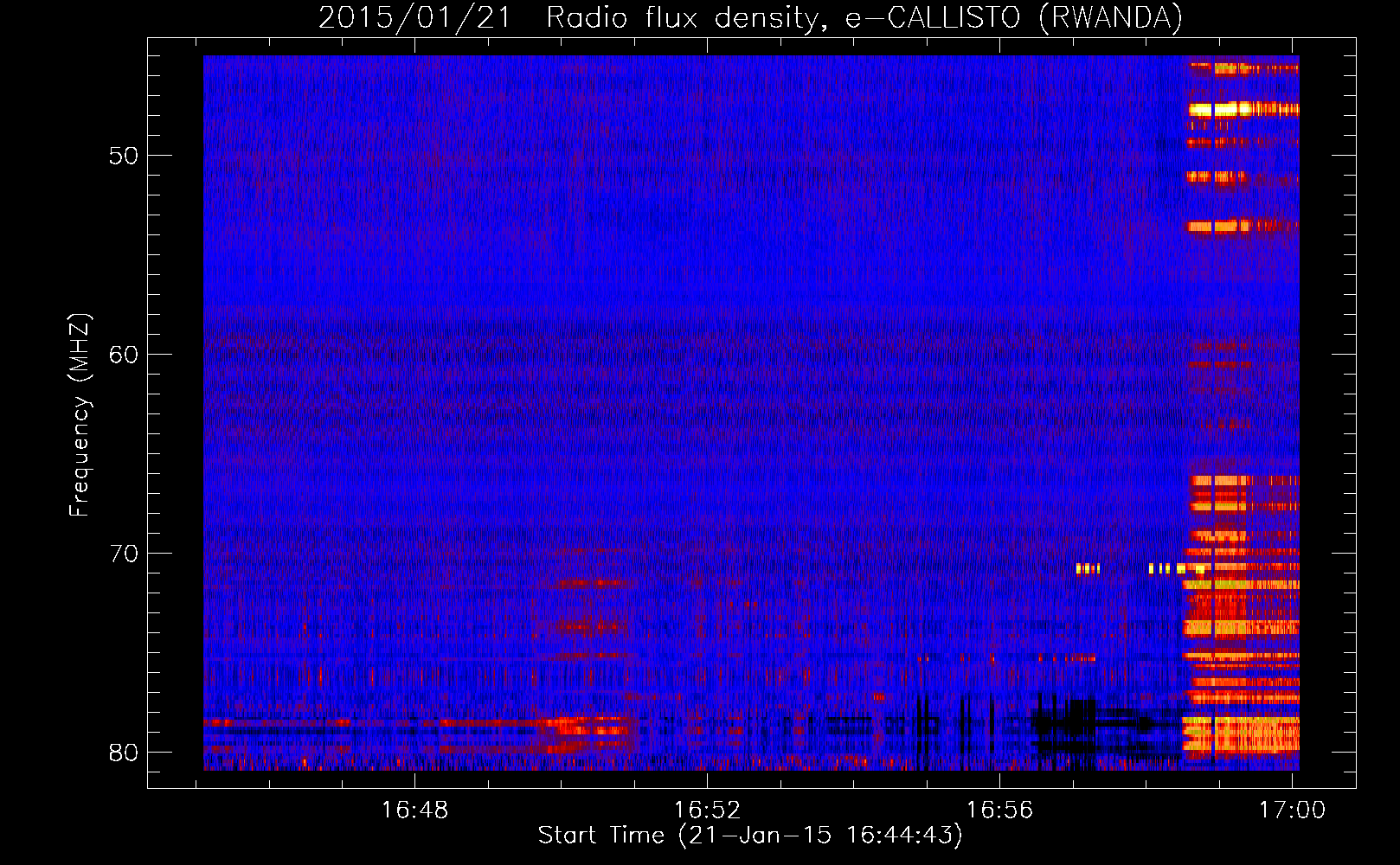
Task: Click the date "2015/01/21" in the title
Action: 415,17
